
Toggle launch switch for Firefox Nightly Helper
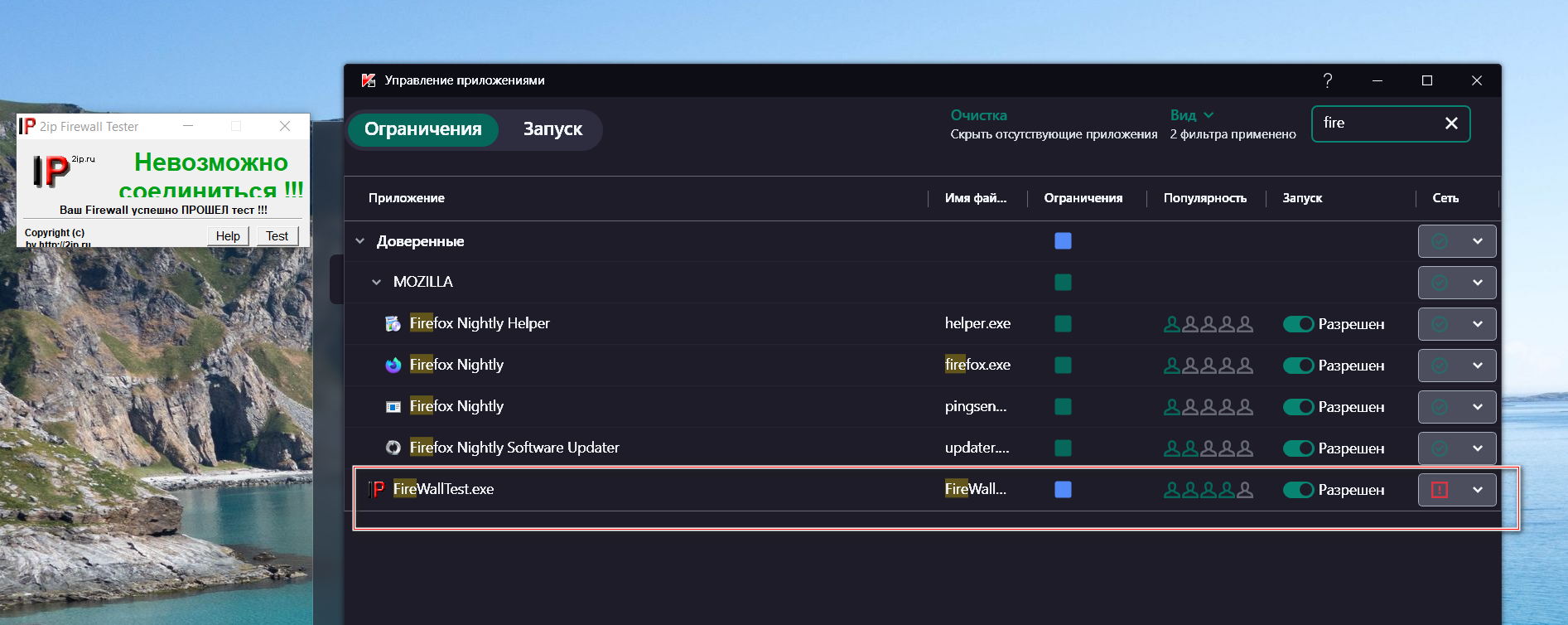point(1298,324)
